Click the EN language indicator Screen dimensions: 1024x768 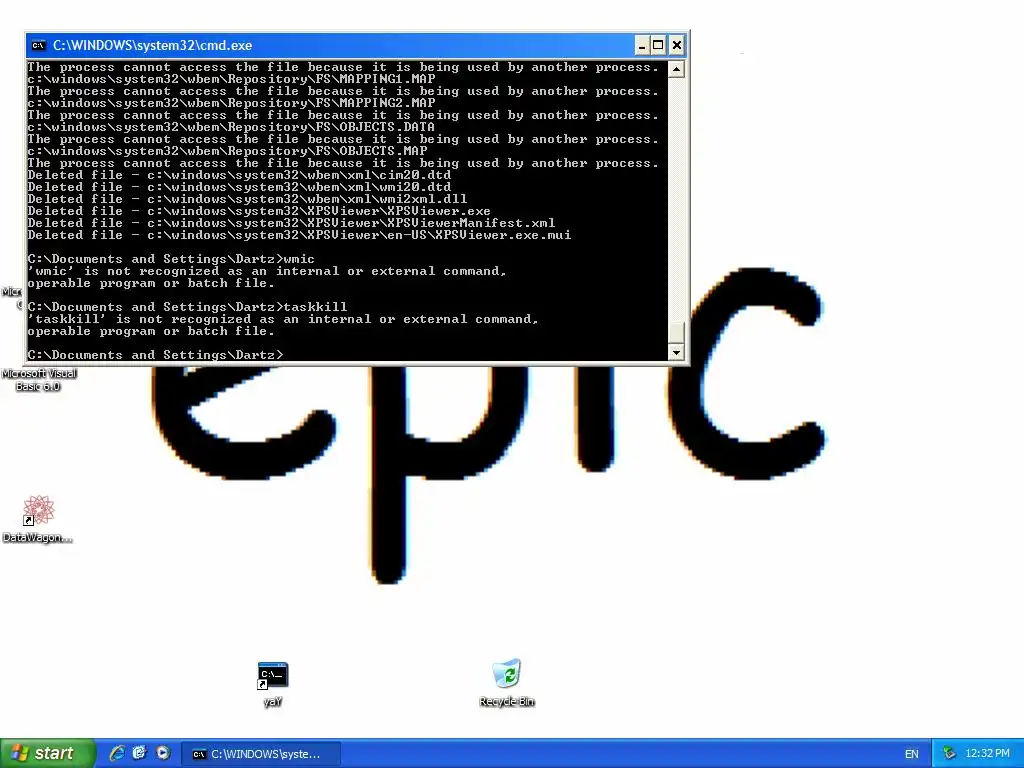(x=912, y=754)
